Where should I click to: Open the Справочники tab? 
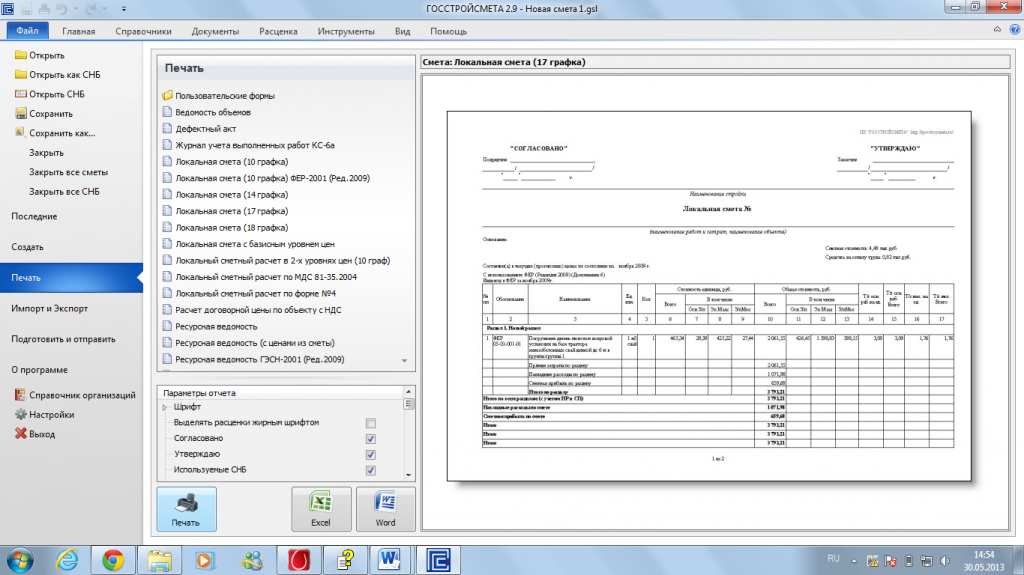pos(143,31)
